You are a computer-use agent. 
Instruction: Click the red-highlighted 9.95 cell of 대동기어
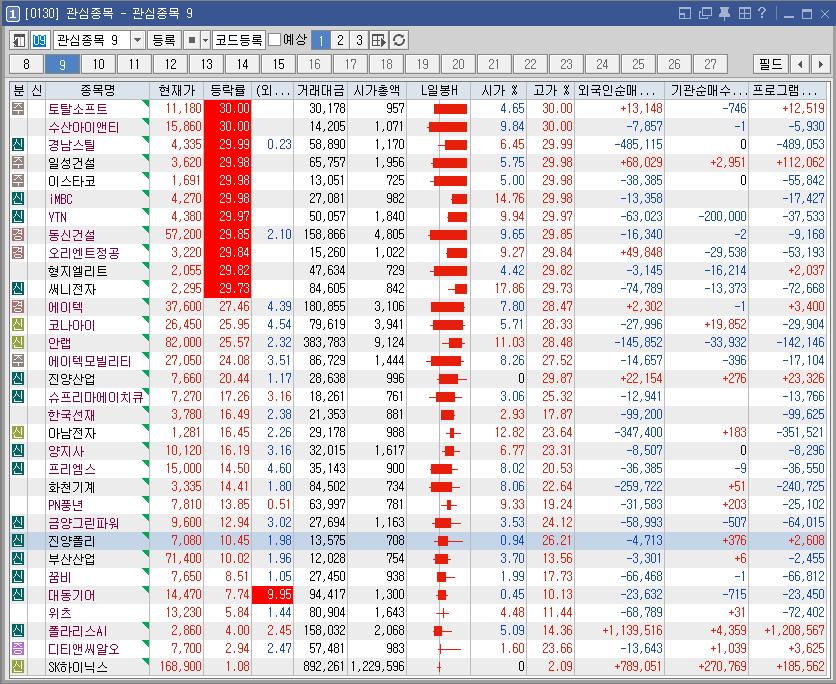pyautogui.click(x=272, y=594)
